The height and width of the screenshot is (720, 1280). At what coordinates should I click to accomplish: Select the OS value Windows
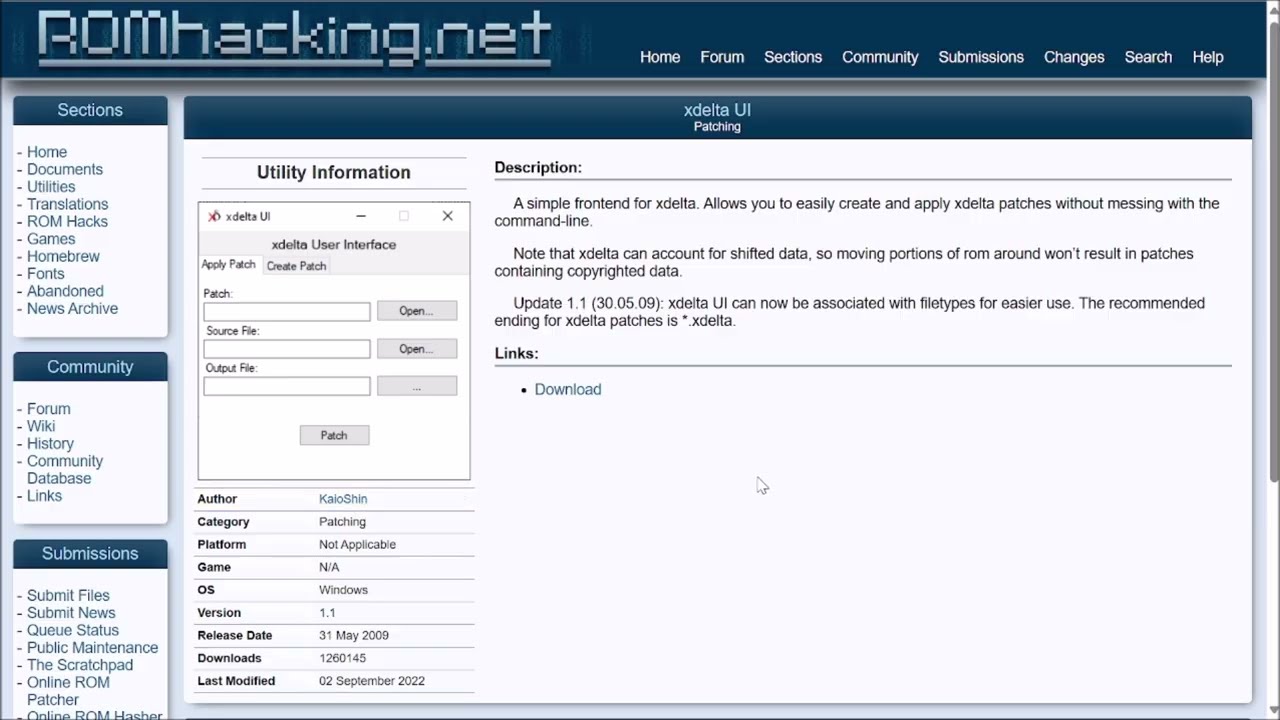tap(343, 590)
